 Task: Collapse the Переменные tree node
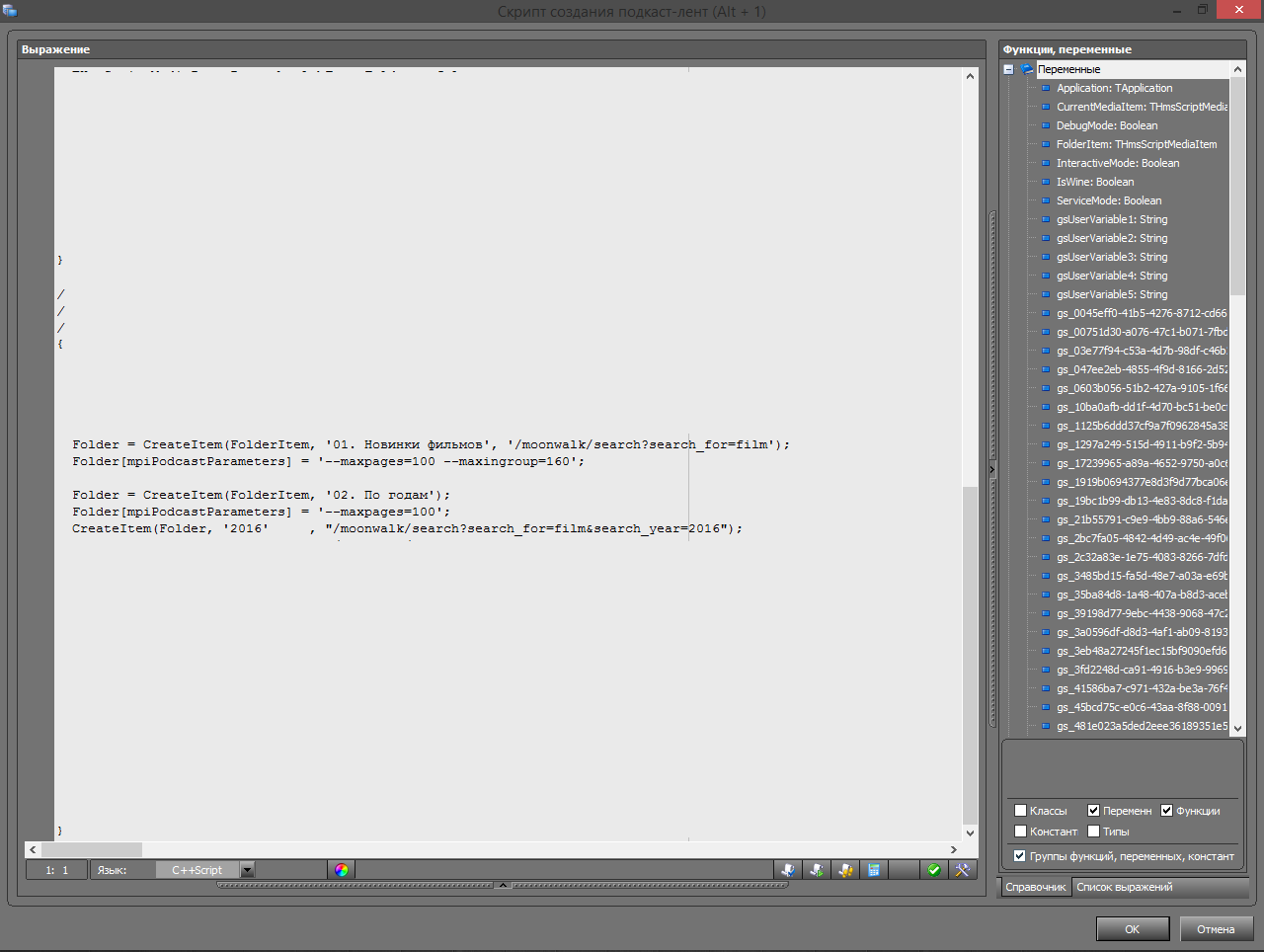tap(1008, 69)
